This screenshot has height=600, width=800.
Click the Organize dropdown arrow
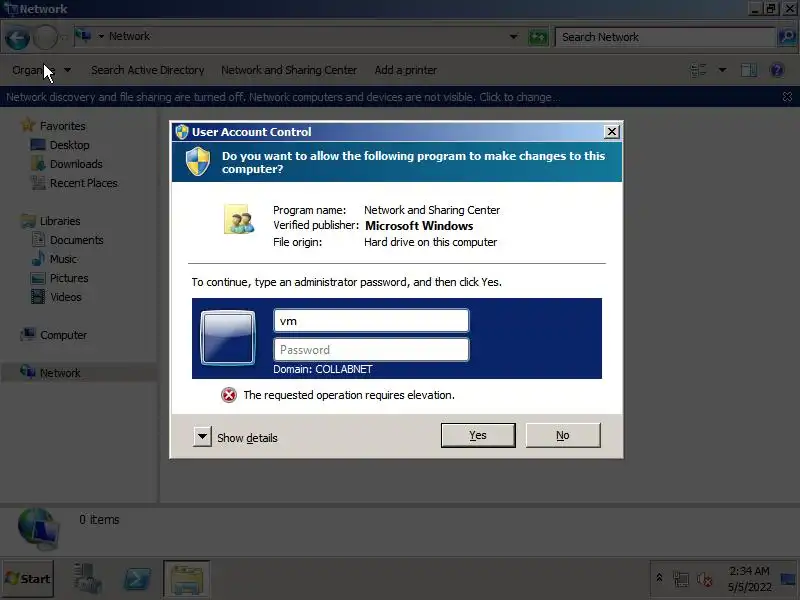coord(67,70)
